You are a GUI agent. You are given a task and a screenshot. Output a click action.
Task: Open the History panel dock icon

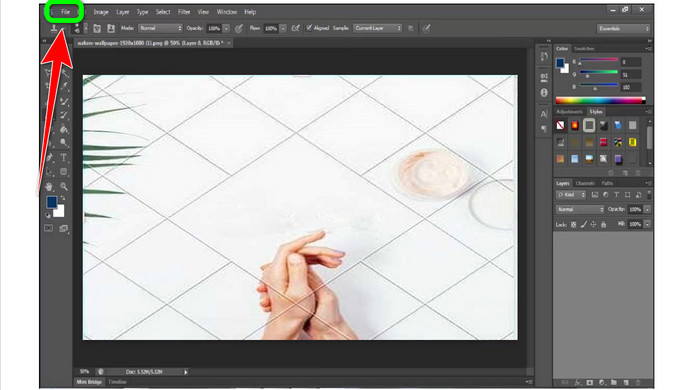point(544,57)
